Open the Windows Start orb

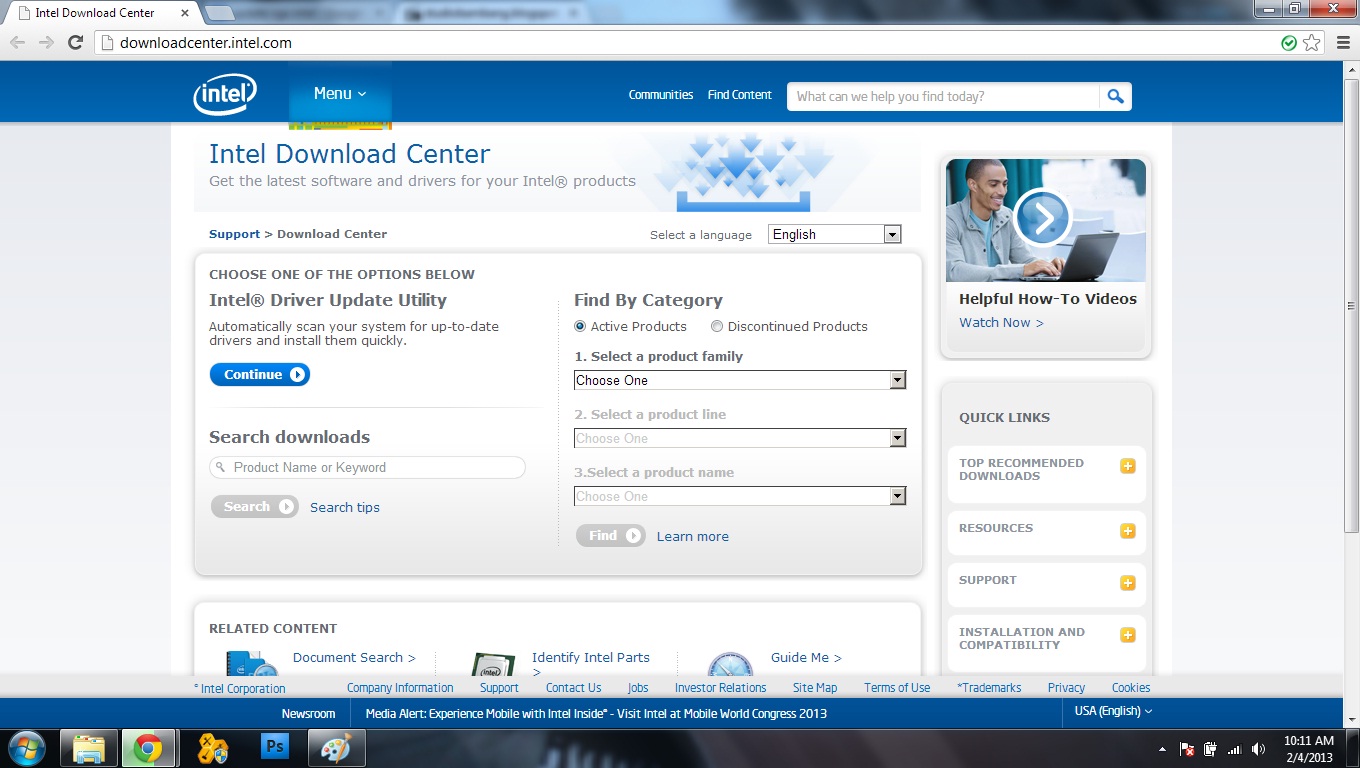point(27,748)
